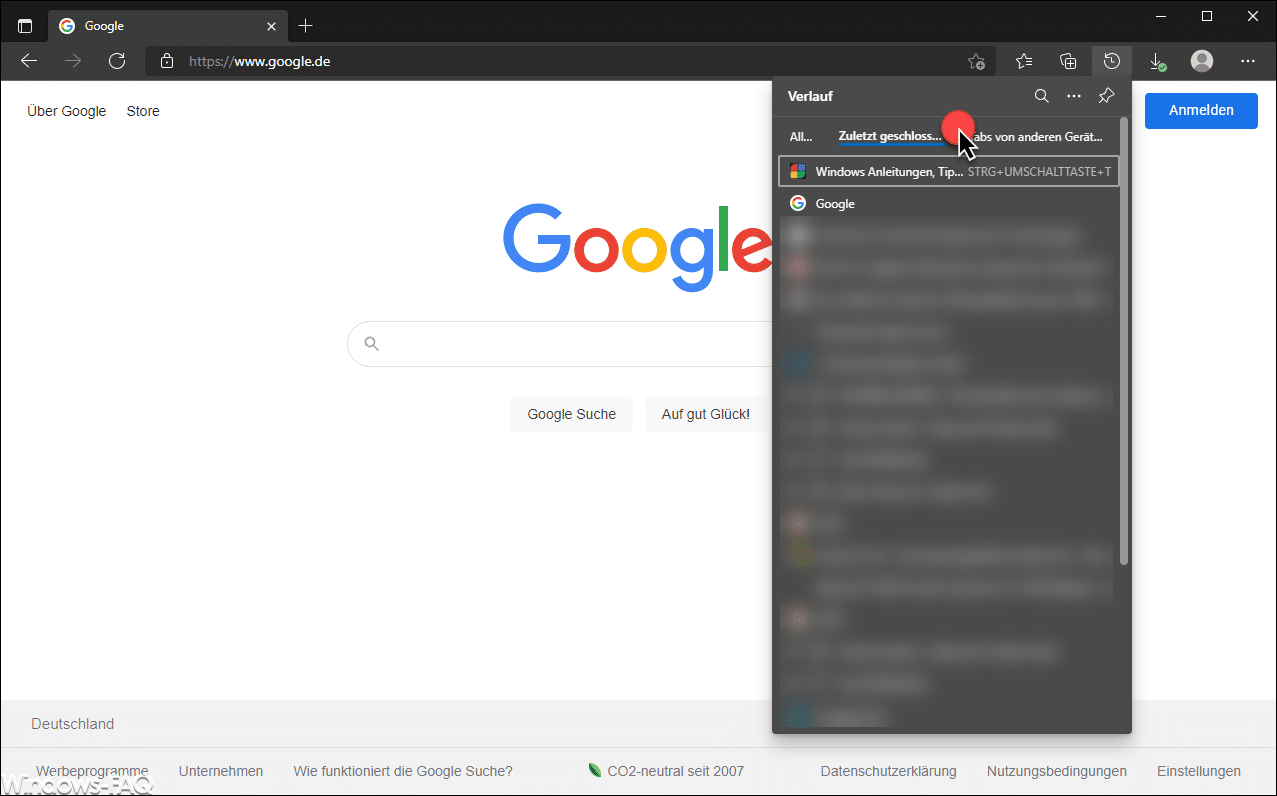
Task: Open the Nutzungsbedingungen footer link
Action: click(1057, 771)
